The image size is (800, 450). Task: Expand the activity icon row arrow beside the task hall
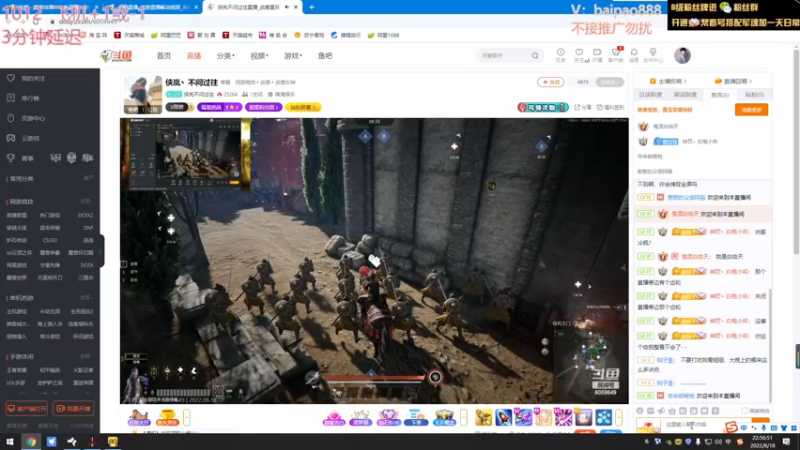[187, 417]
